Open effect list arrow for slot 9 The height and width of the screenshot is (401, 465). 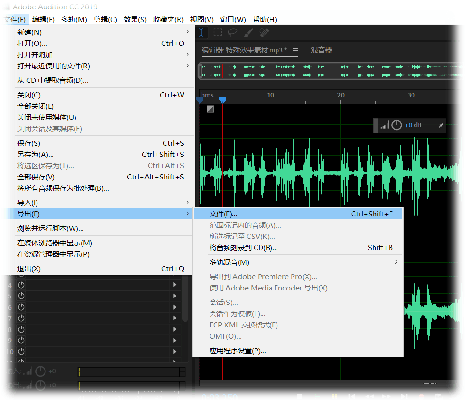[x=174, y=340]
